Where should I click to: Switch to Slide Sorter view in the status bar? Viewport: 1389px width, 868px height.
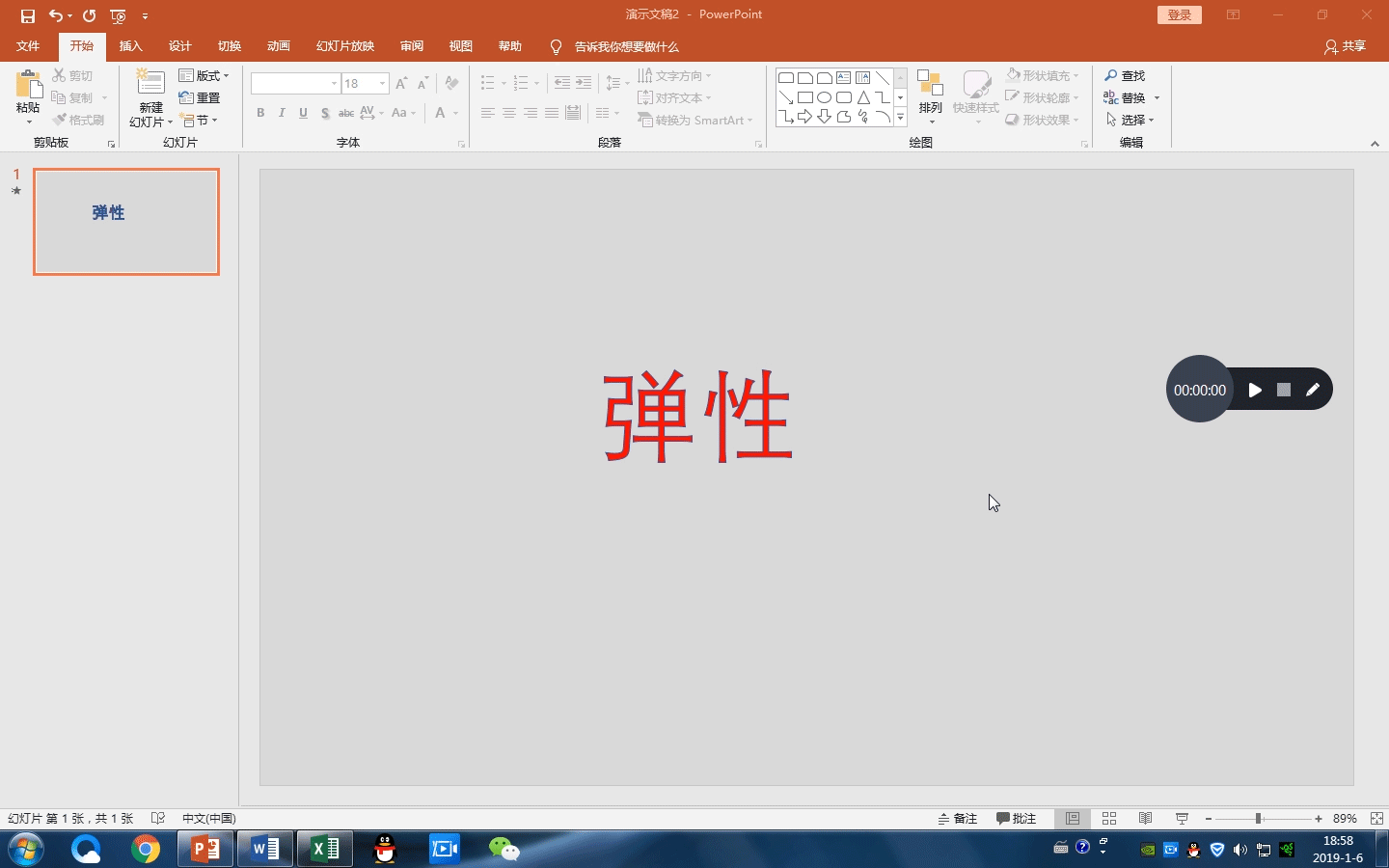pyautogui.click(x=1109, y=819)
